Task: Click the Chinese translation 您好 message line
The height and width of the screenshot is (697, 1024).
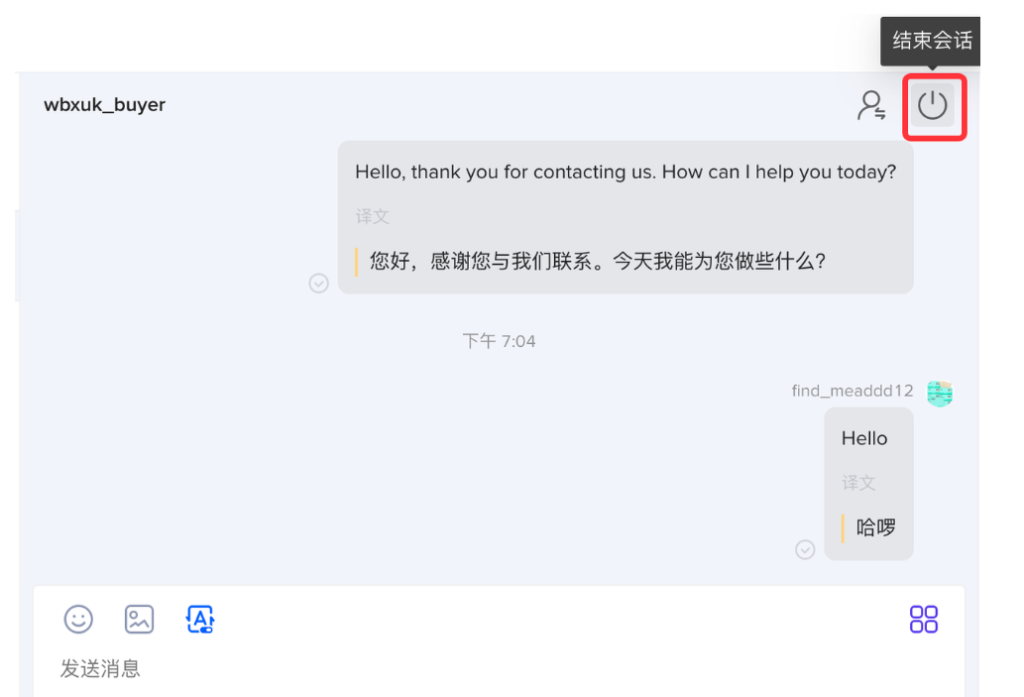Action: coord(597,261)
